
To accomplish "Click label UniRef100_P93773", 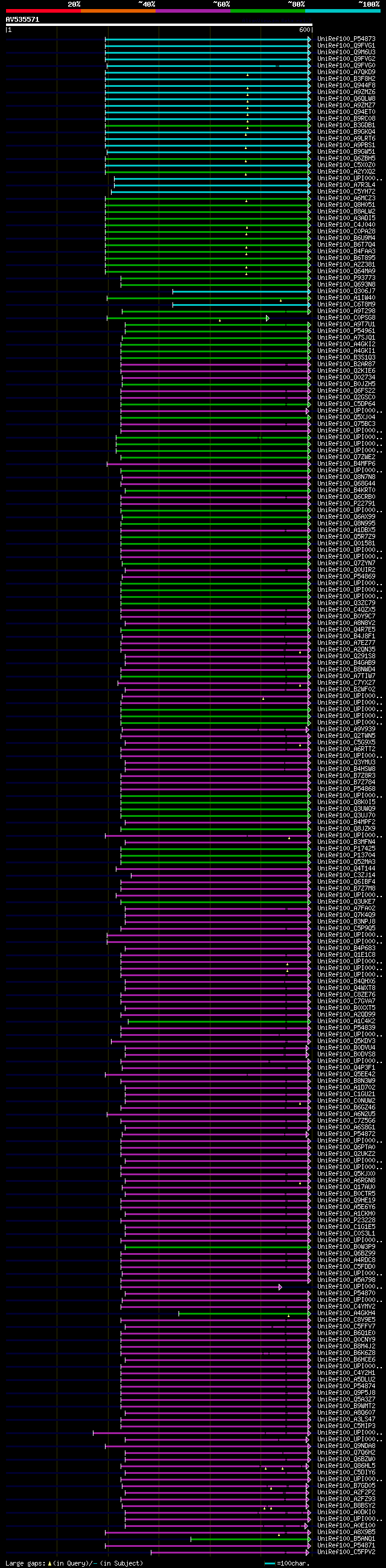I will coord(346,278).
